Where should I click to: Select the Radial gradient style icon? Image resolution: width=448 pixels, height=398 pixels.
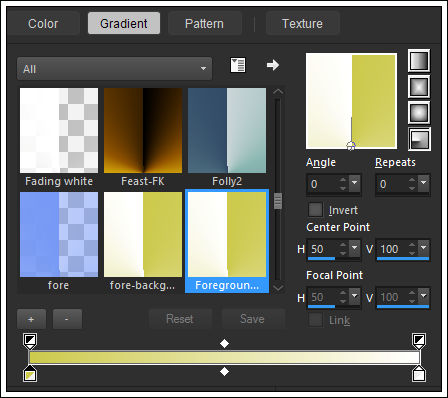419,139
